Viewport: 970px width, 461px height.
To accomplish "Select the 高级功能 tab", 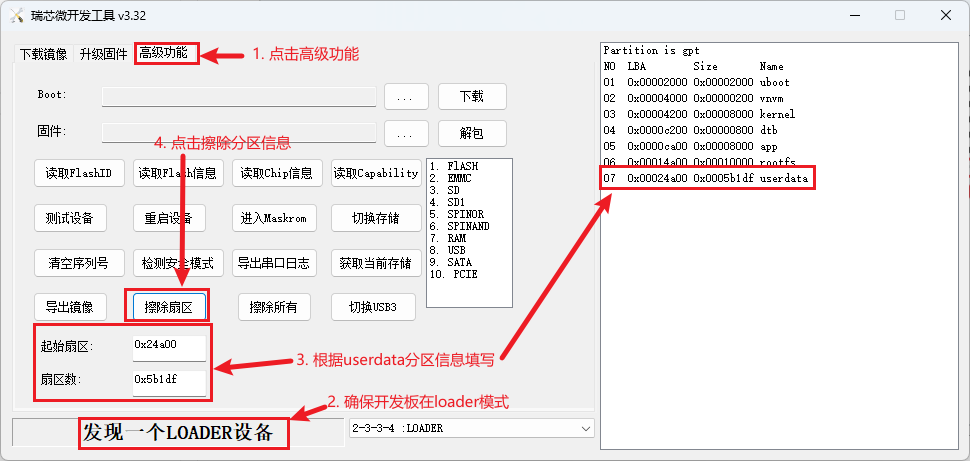I will pyautogui.click(x=163, y=53).
